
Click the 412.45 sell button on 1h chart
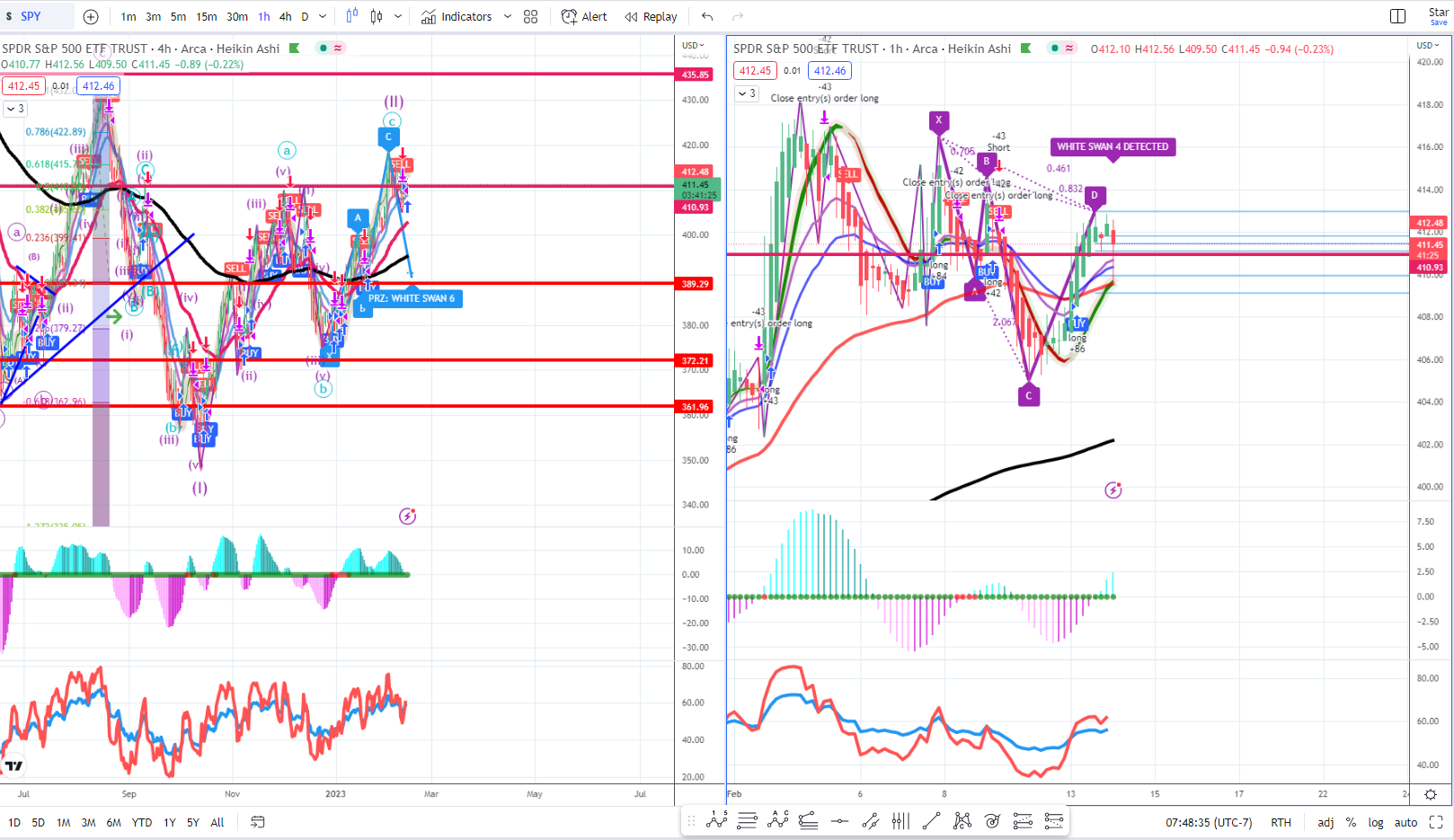click(756, 71)
